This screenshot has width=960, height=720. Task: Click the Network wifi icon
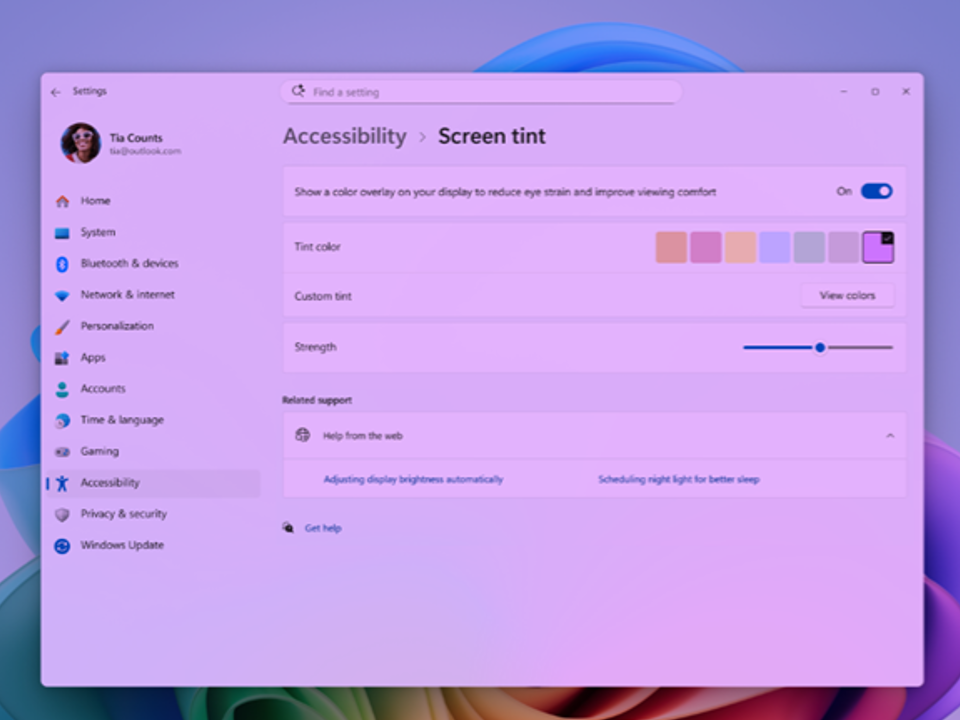62,295
